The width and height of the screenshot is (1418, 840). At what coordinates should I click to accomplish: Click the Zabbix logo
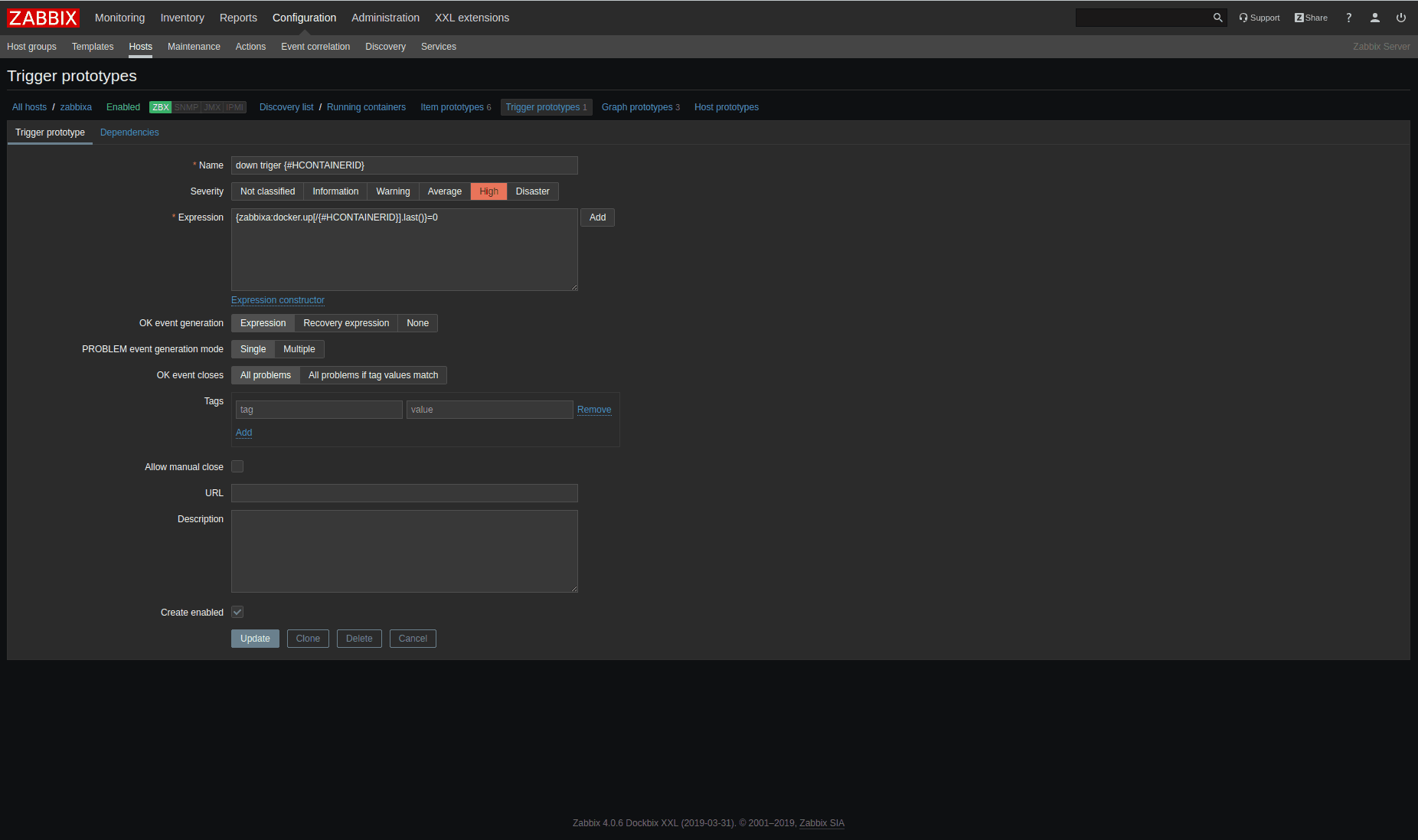[44, 18]
